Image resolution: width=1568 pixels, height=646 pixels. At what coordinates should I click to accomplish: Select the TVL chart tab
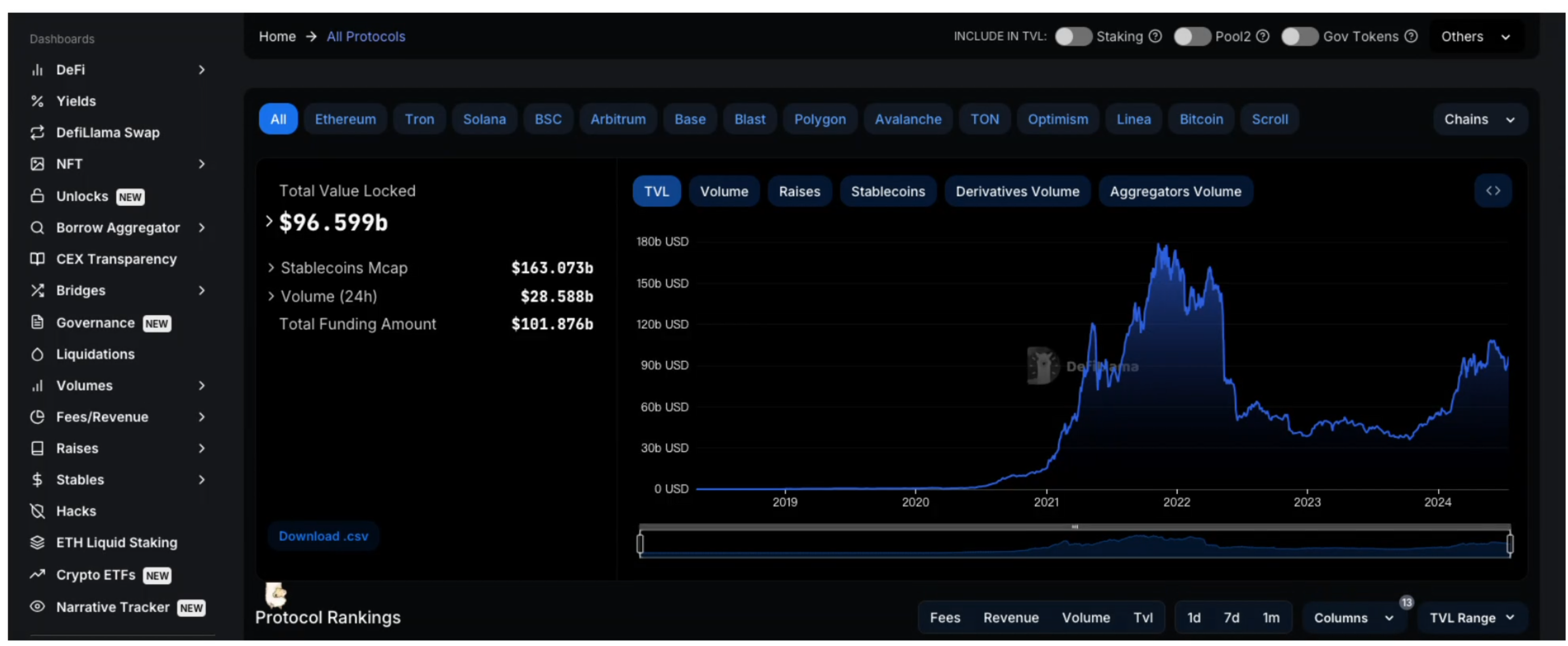656,192
